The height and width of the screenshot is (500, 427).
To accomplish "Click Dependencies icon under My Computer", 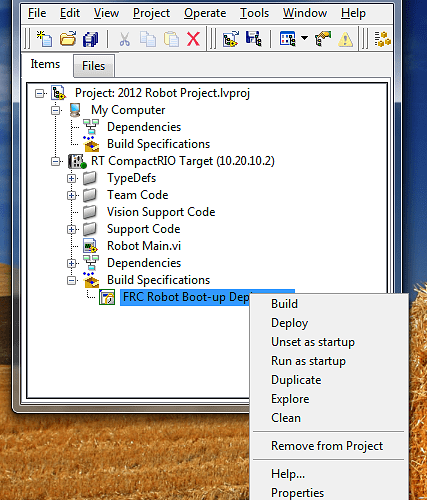I will 91,127.
